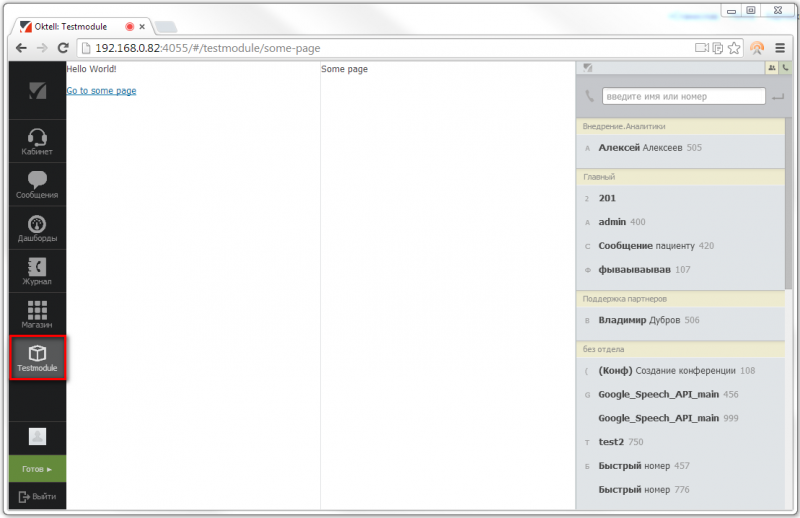Viewport: 800px width, 518px height.
Task: Toggle the contacts view in phone panel
Action: [772, 68]
